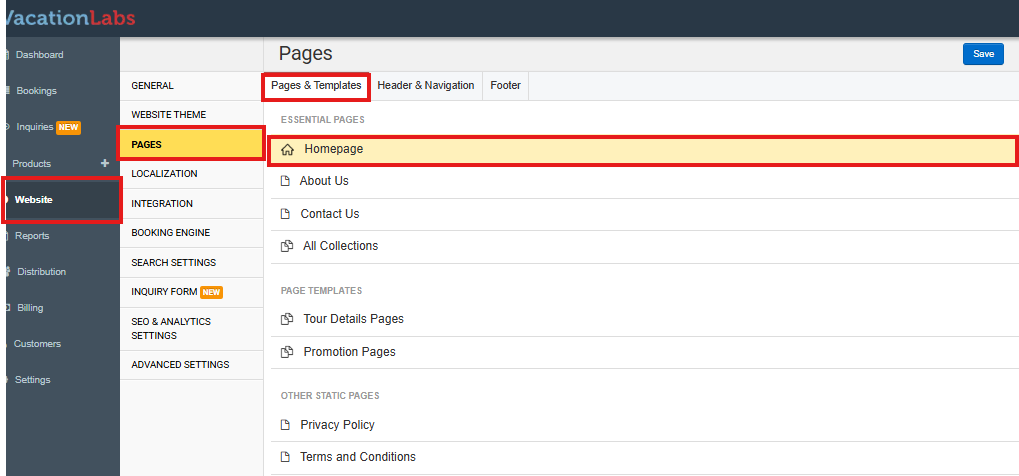Click the Terms and Conditions document icon
The image size is (1019, 476).
tap(286, 457)
